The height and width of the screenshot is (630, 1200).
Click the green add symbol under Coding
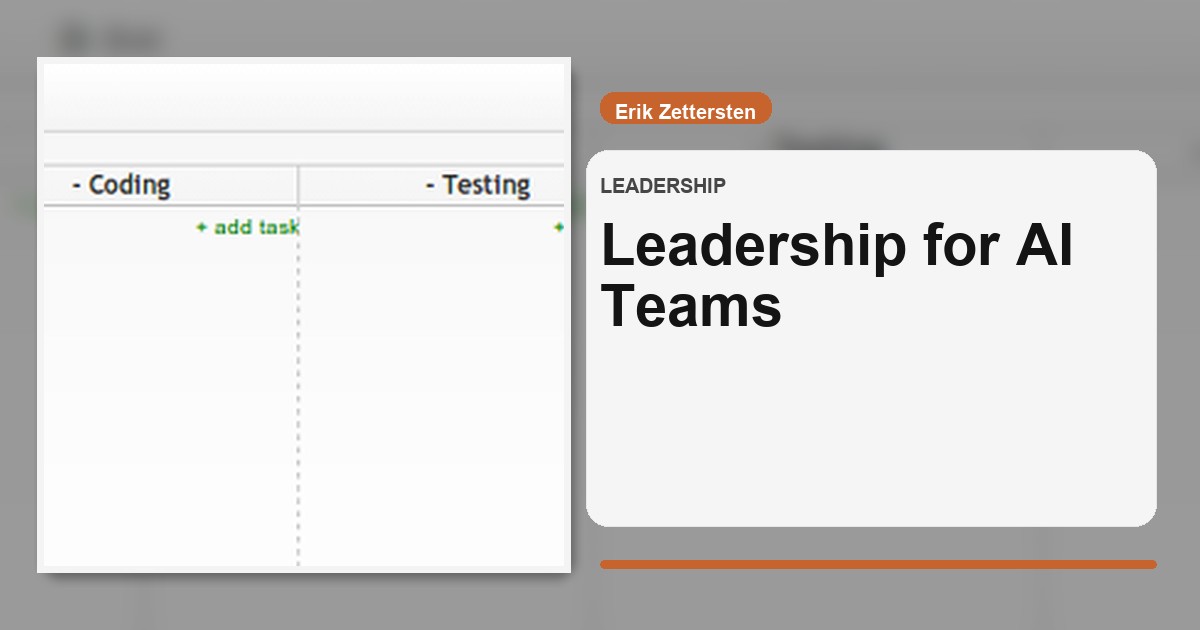[x=203, y=227]
